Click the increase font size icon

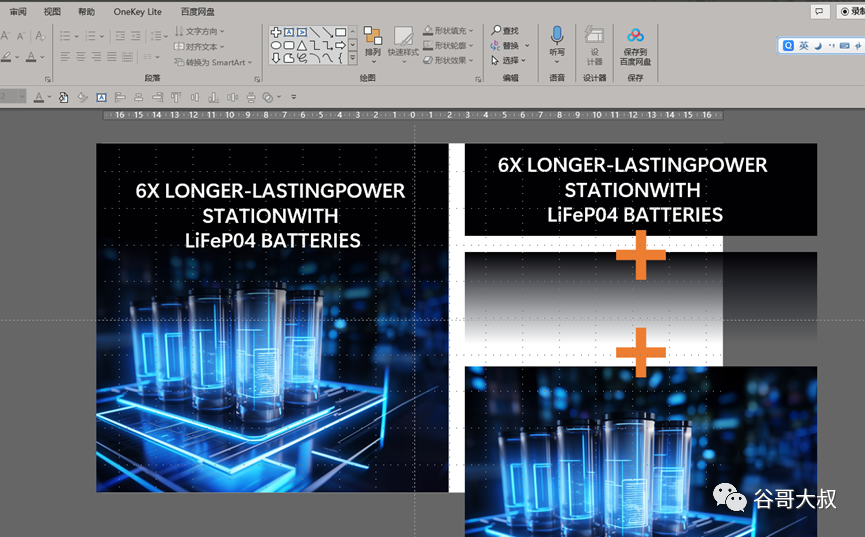pos(5,36)
